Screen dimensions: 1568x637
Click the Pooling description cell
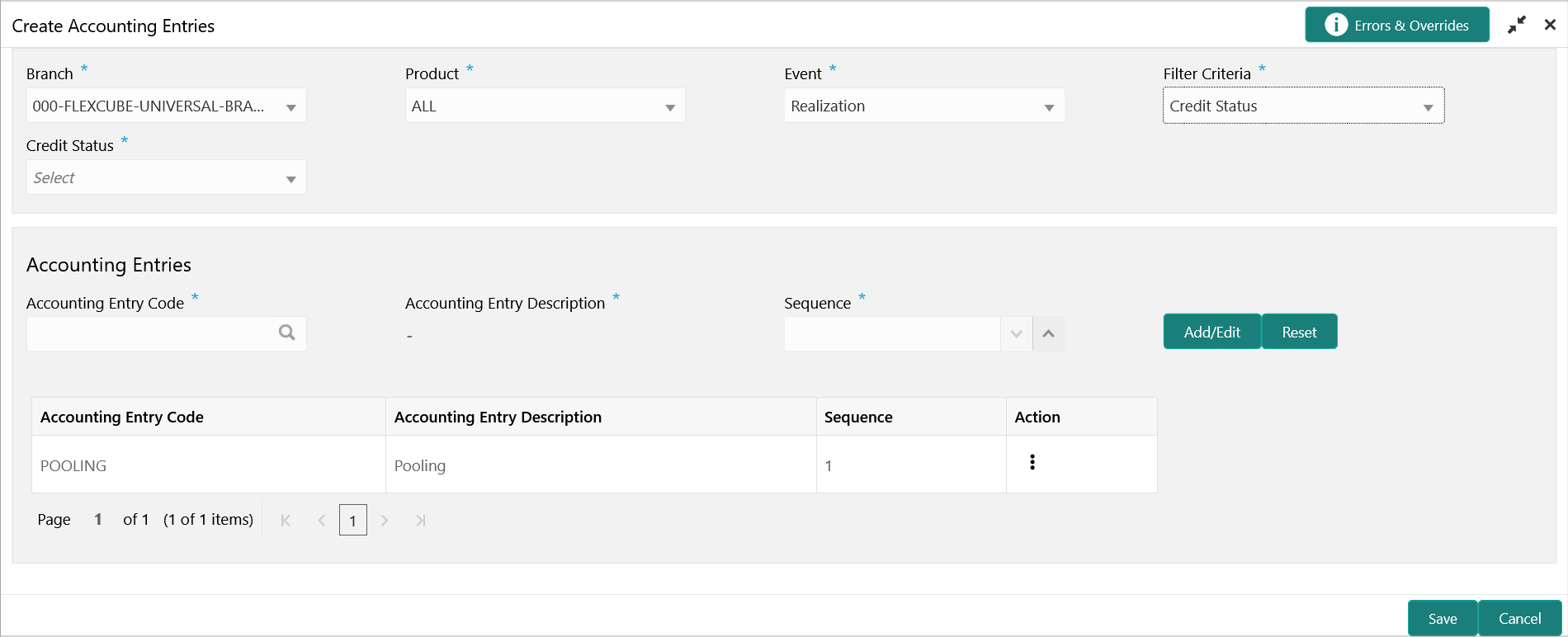(601, 465)
